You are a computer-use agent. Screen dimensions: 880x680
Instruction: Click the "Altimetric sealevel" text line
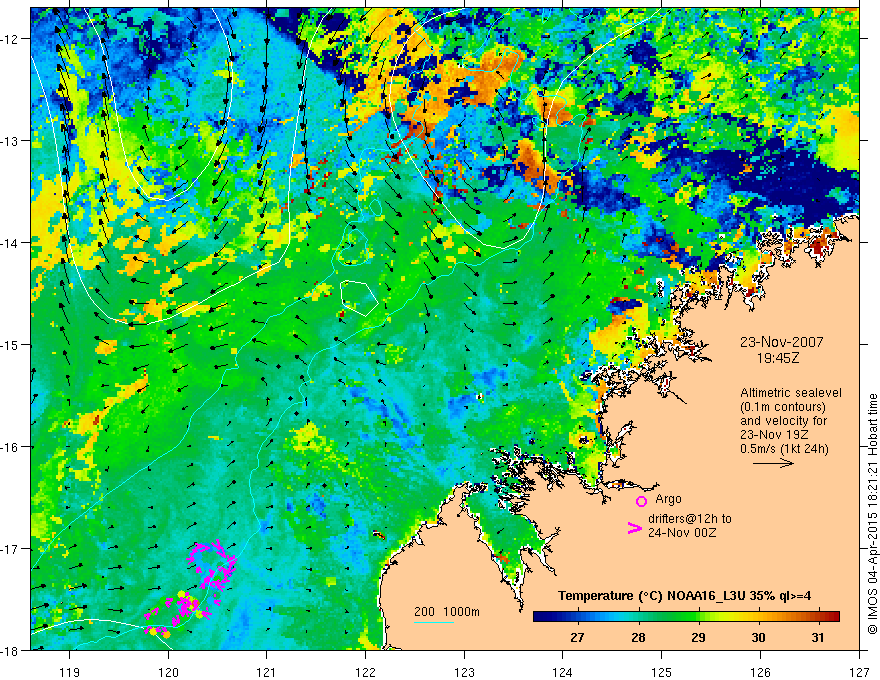[791, 393]
